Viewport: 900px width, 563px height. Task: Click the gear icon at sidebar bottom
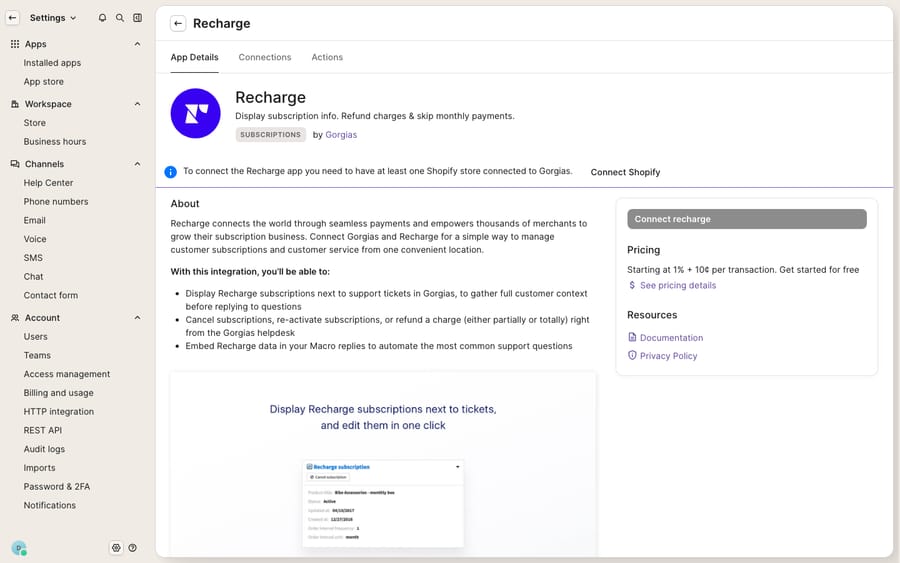pos(116,548)
